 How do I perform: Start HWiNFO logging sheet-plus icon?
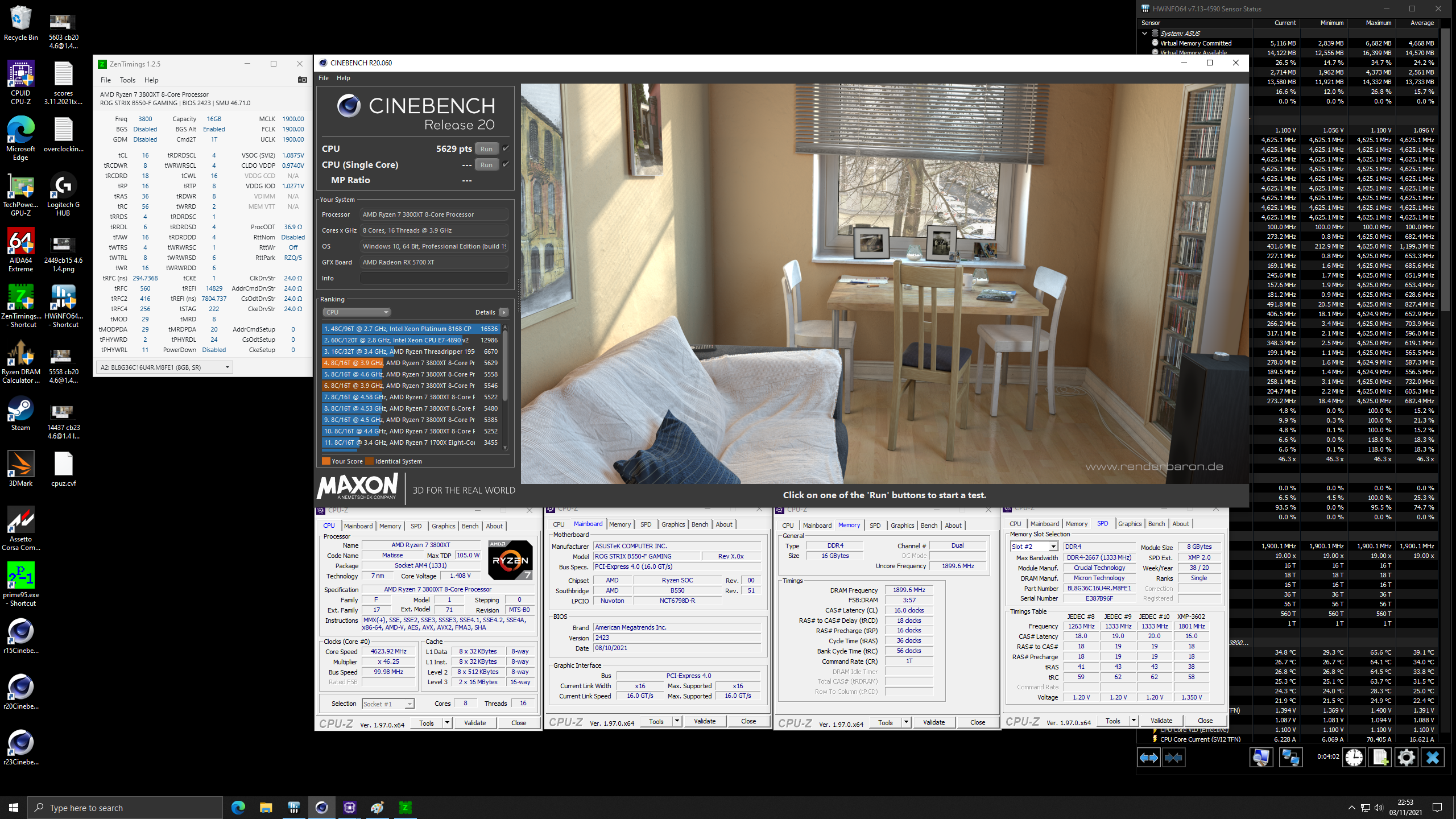click(x=1380, y=758)
